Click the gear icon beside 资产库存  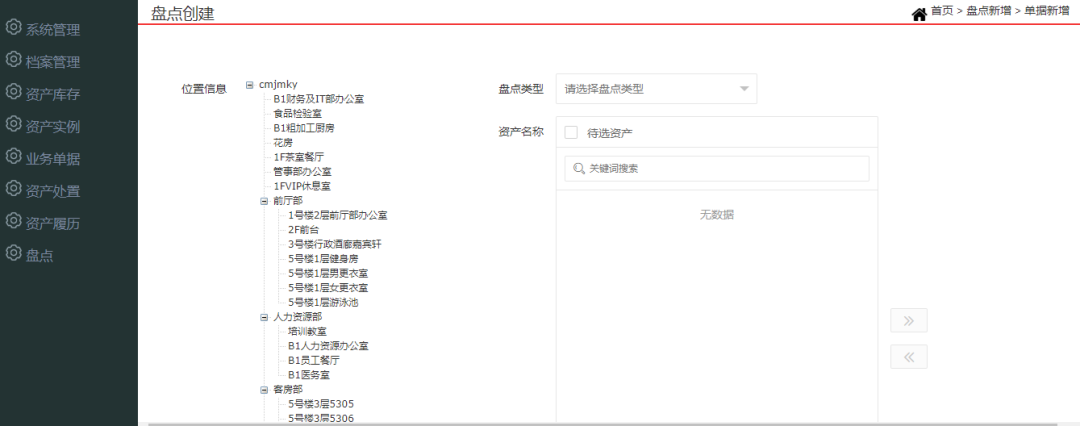(x=14, y=92)
